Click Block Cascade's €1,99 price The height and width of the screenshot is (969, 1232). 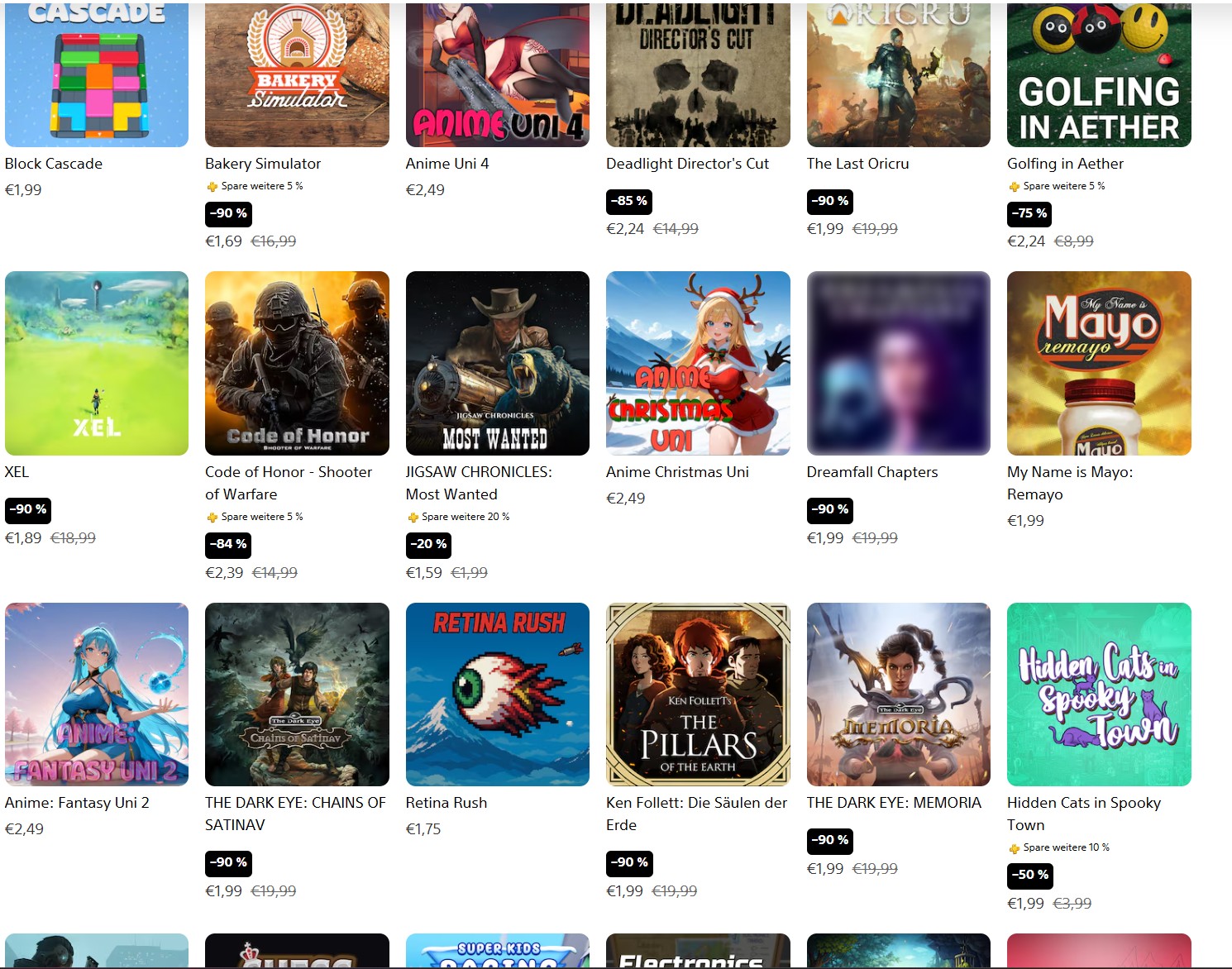[x=23, y=190]
